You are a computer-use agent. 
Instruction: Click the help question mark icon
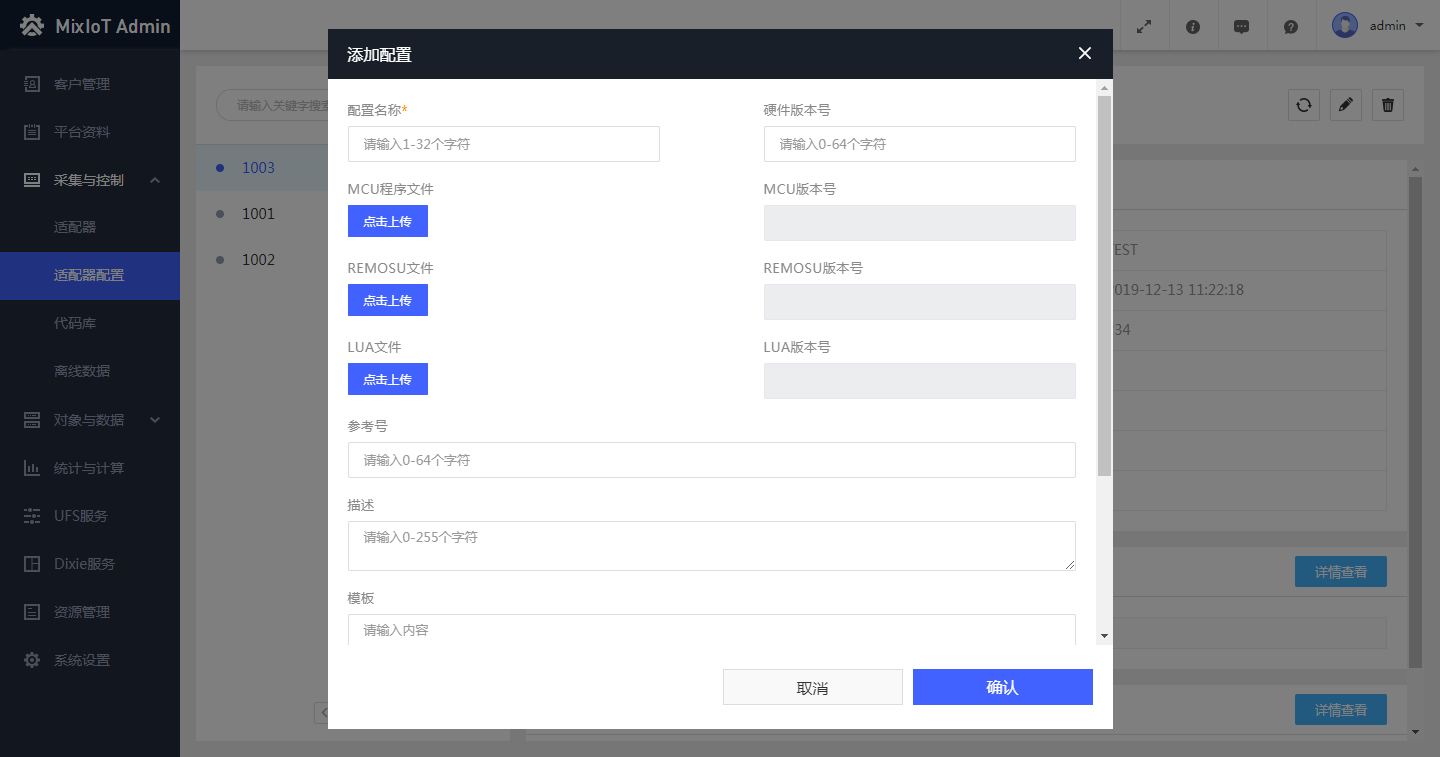point(1291,27)
